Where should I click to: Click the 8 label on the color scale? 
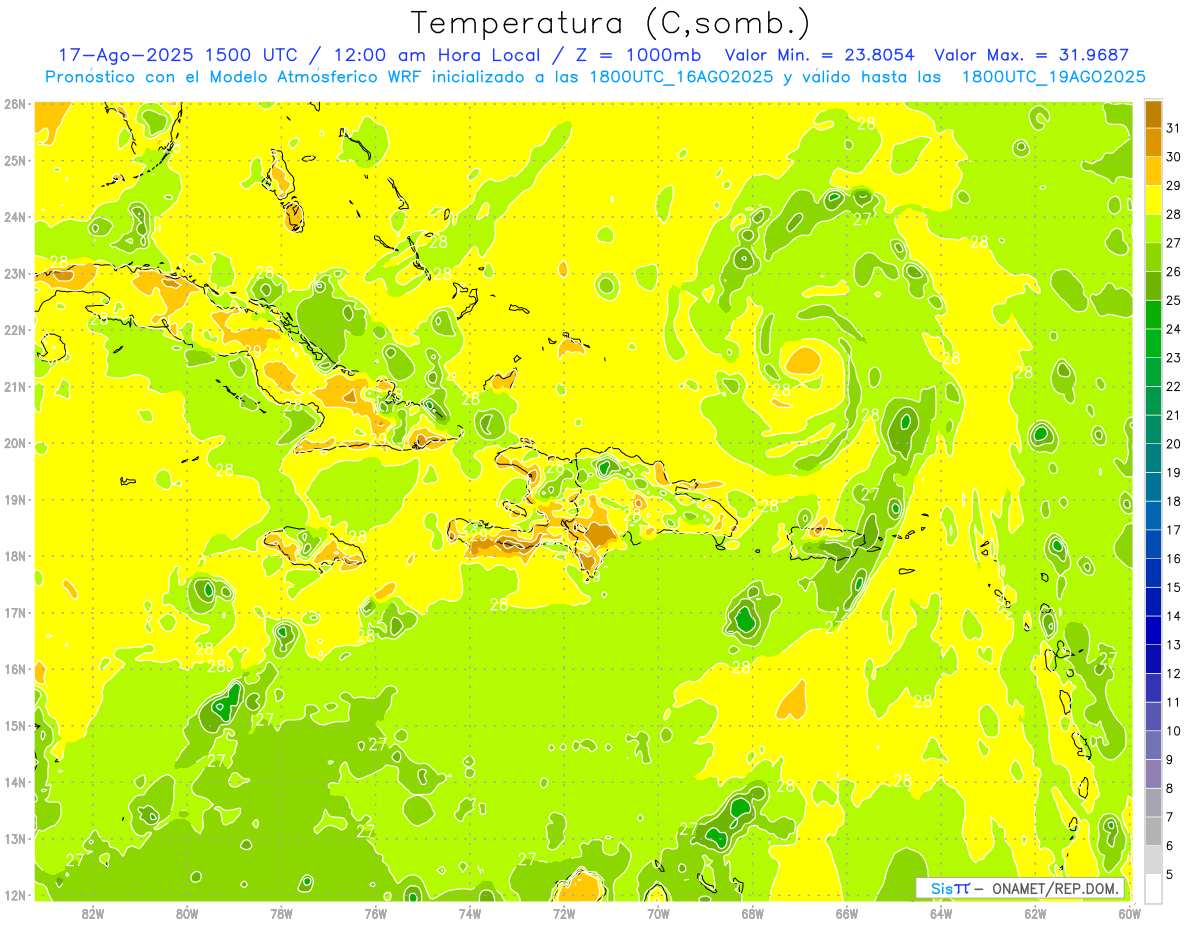(1169, 788)
